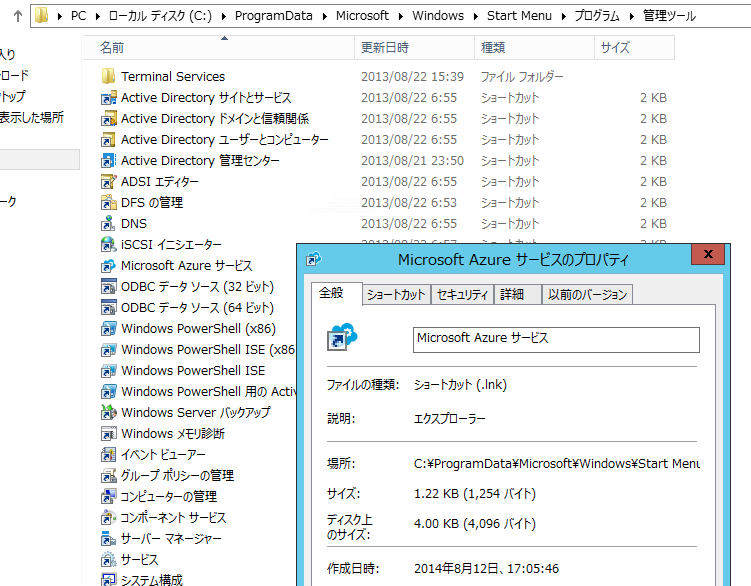Screen dimensions: 751x586
Task: Expand the arrow before PC in address bar
Action: [x=60, y=16]
